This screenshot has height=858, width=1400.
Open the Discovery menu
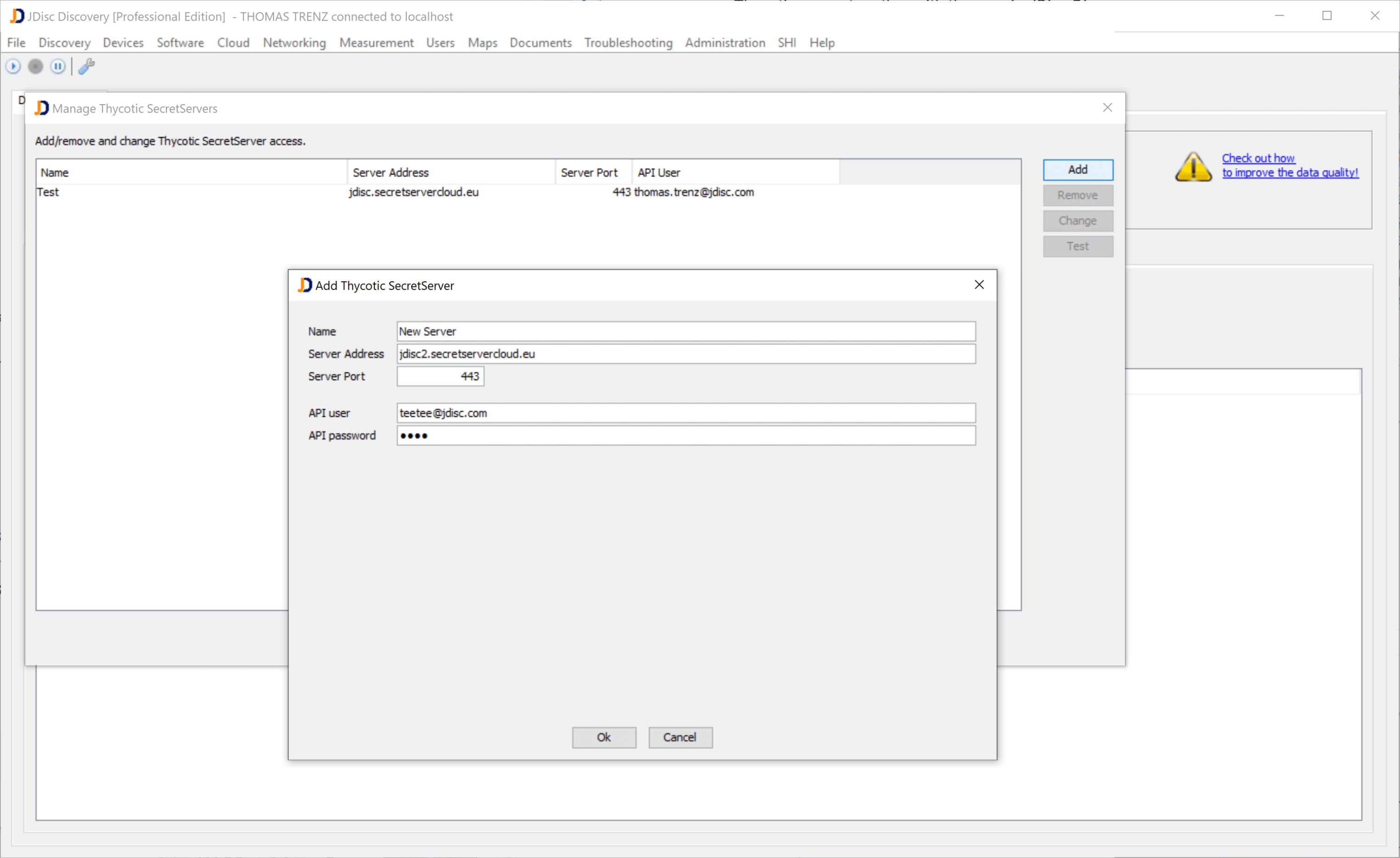[64, 43]
